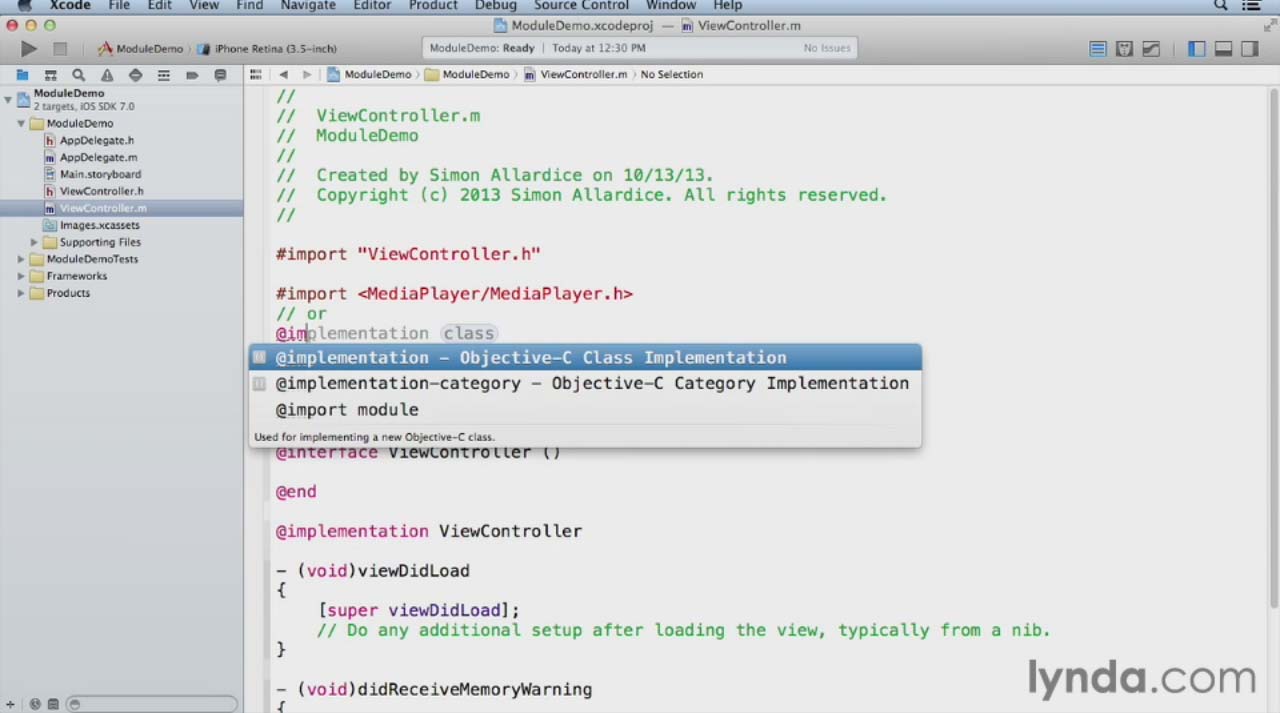This screenshot has width=1280, height=713.
Task: Run the project with the Play button
Action: (28, 48)
